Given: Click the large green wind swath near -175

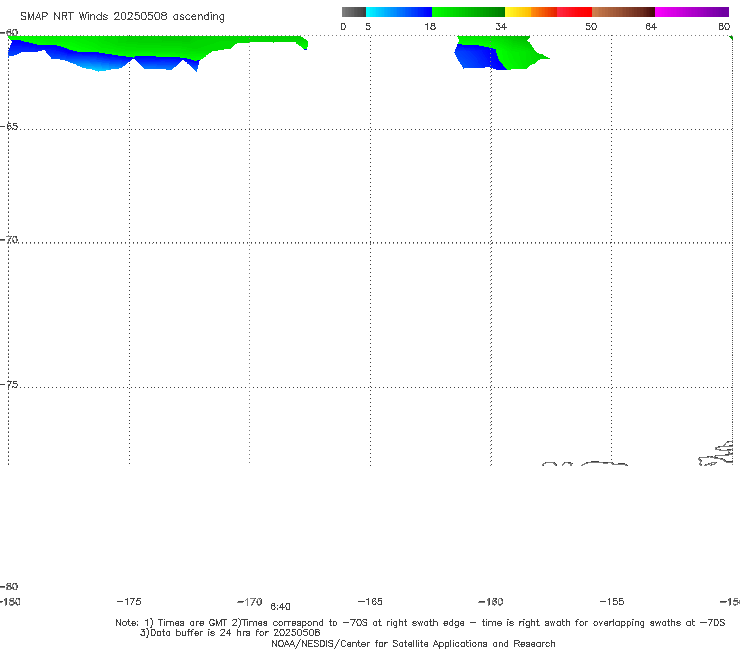Looking at the screenshot, I should 142,45.
